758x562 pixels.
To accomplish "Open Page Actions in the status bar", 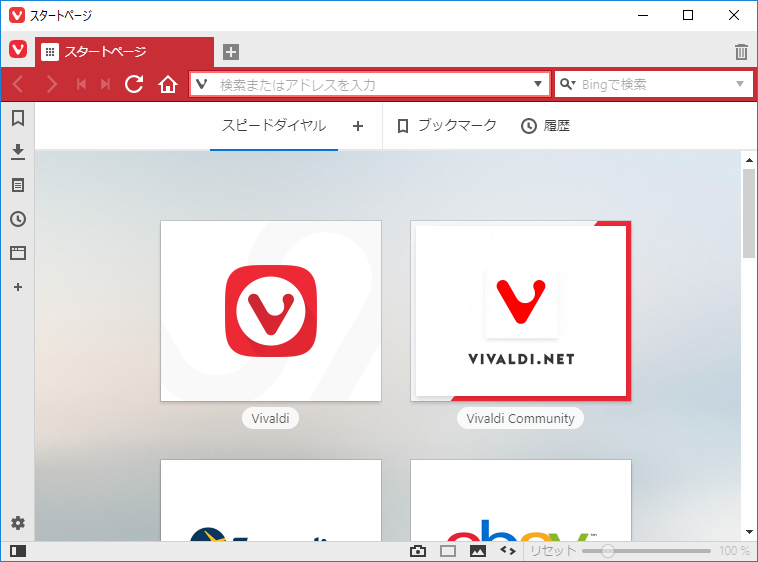I will tap(508, 550).
